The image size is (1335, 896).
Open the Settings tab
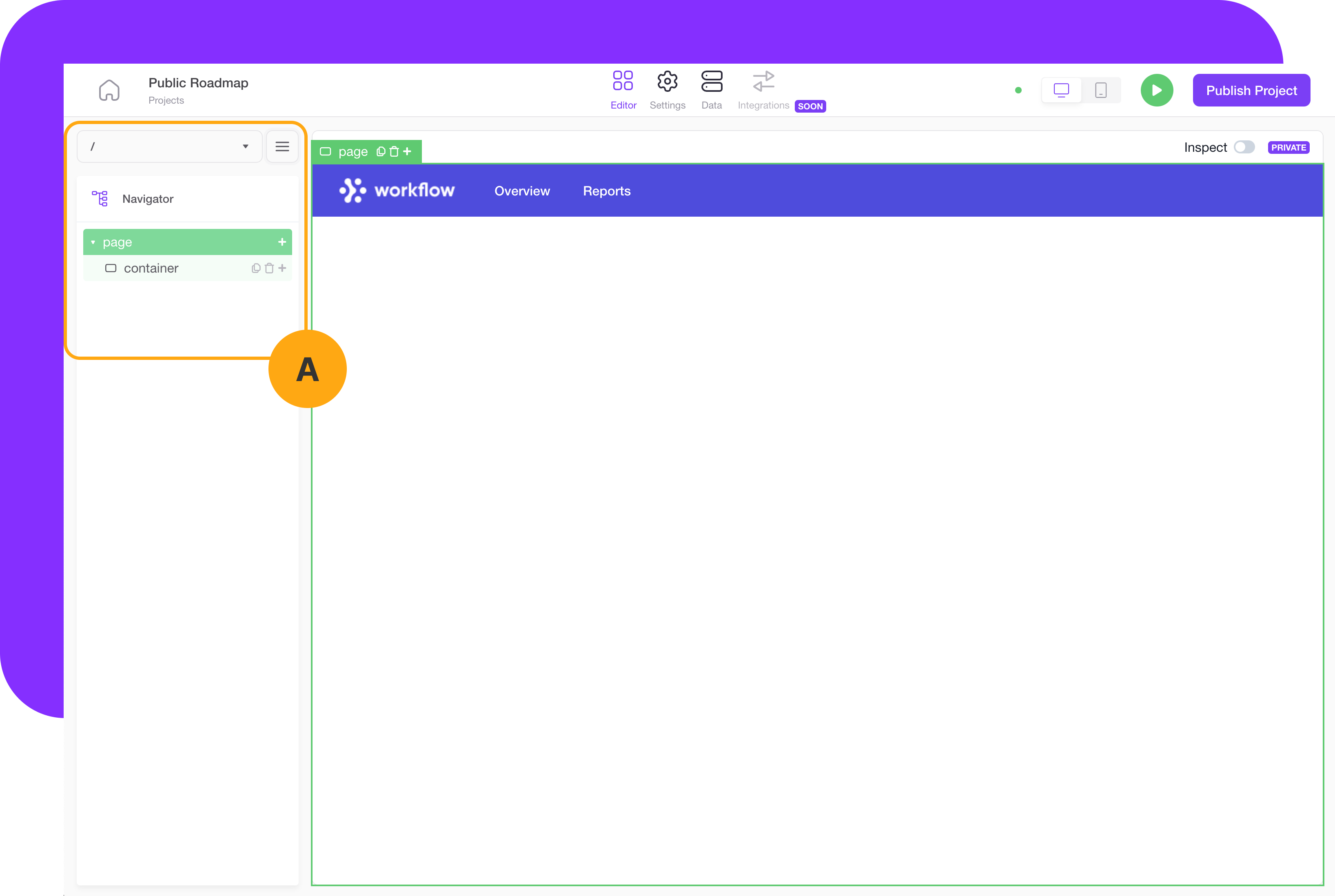pos(667,90)
